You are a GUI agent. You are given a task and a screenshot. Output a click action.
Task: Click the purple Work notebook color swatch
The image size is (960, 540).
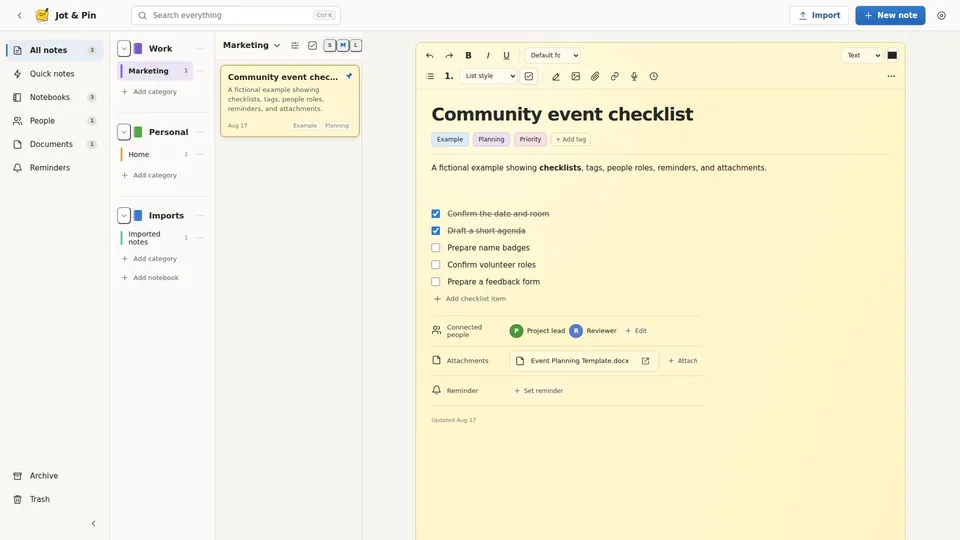coord(138,48)
